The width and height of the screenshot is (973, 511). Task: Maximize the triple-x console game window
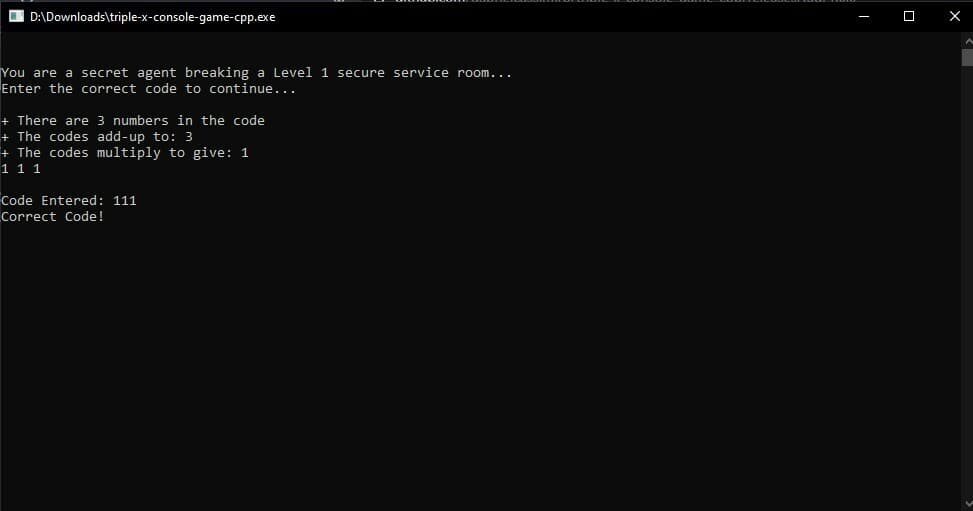coord(908,16)
